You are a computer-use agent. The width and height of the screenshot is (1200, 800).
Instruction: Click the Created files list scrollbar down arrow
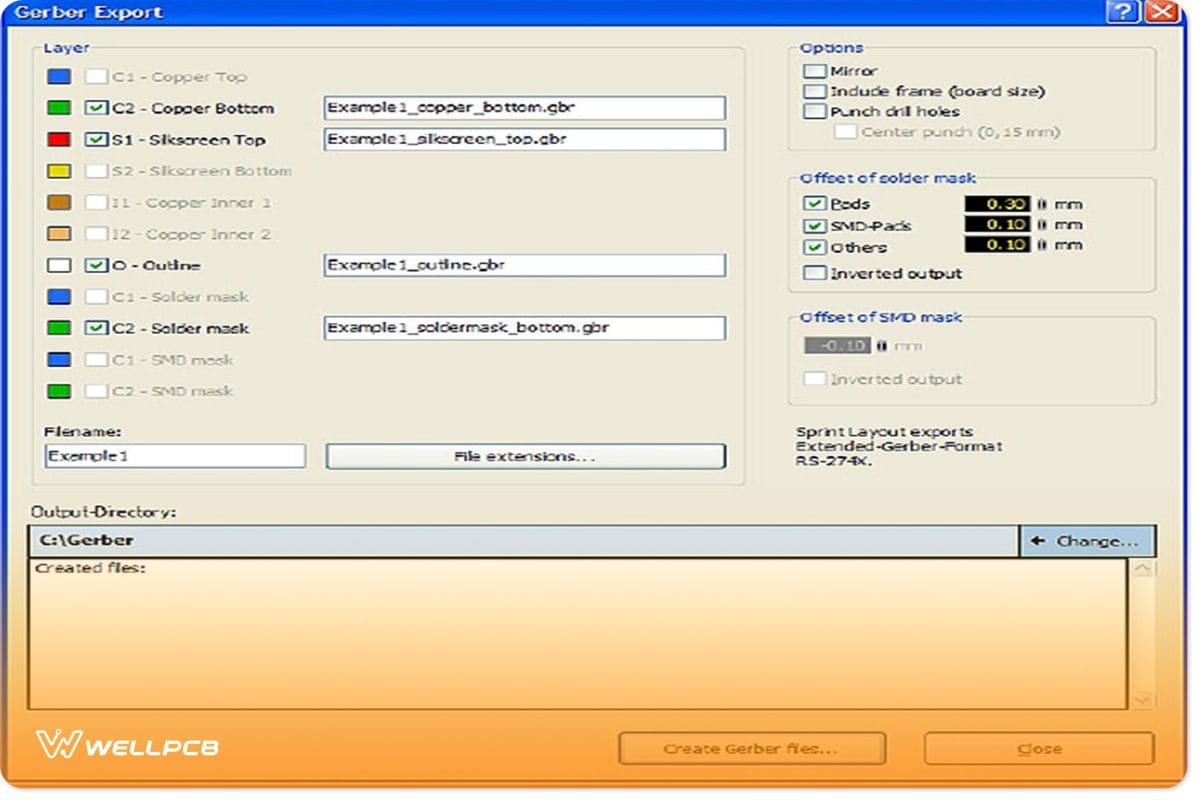(1142, 700)
